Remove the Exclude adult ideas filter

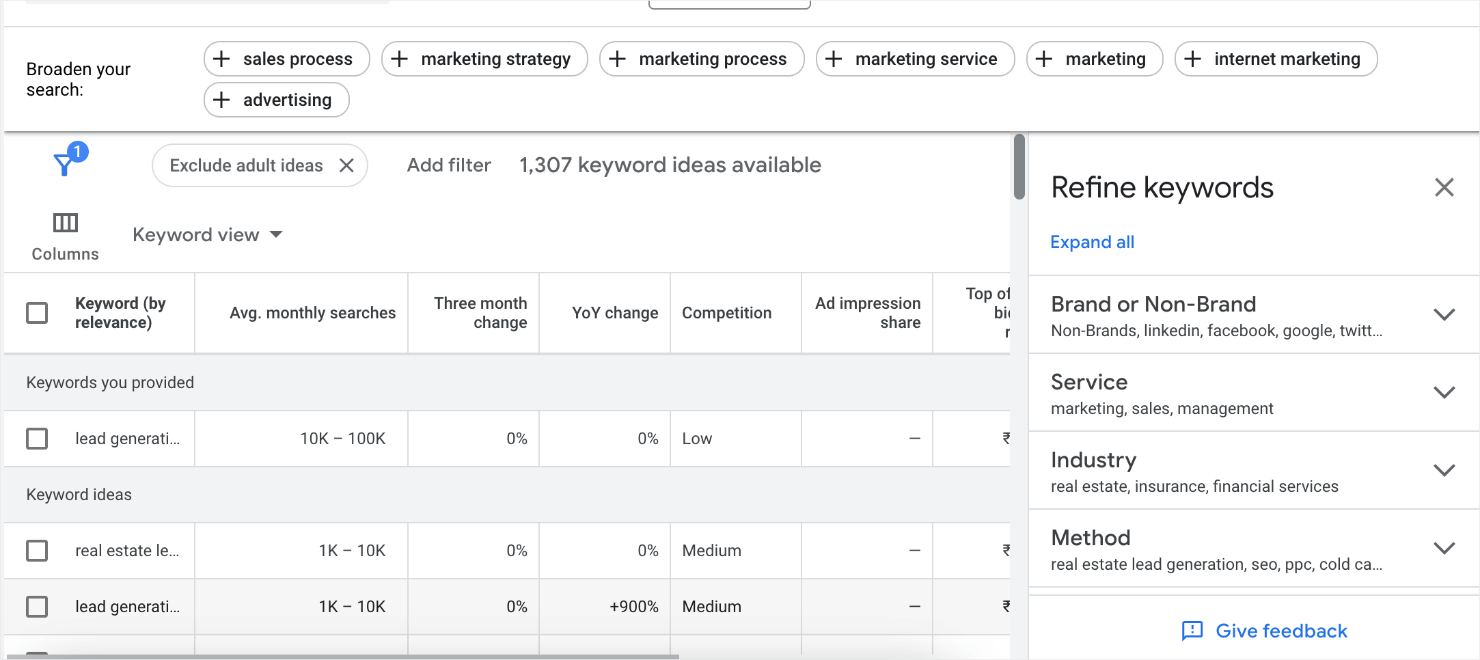click(x=345, y=165)
